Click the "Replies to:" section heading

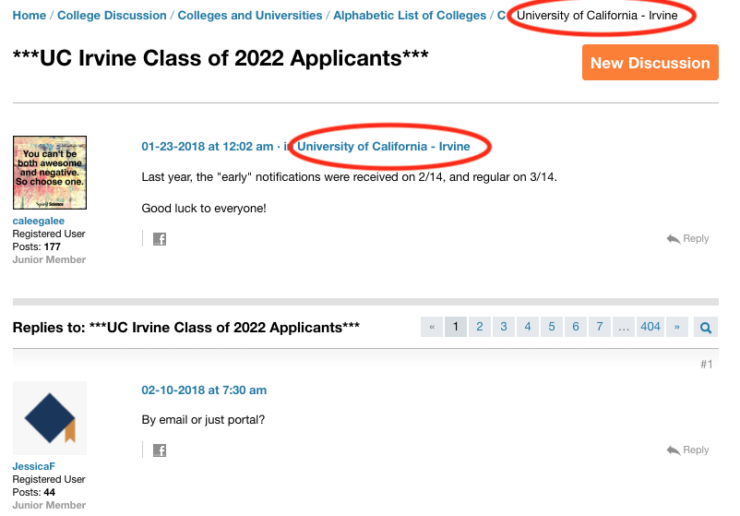[186, 327]
